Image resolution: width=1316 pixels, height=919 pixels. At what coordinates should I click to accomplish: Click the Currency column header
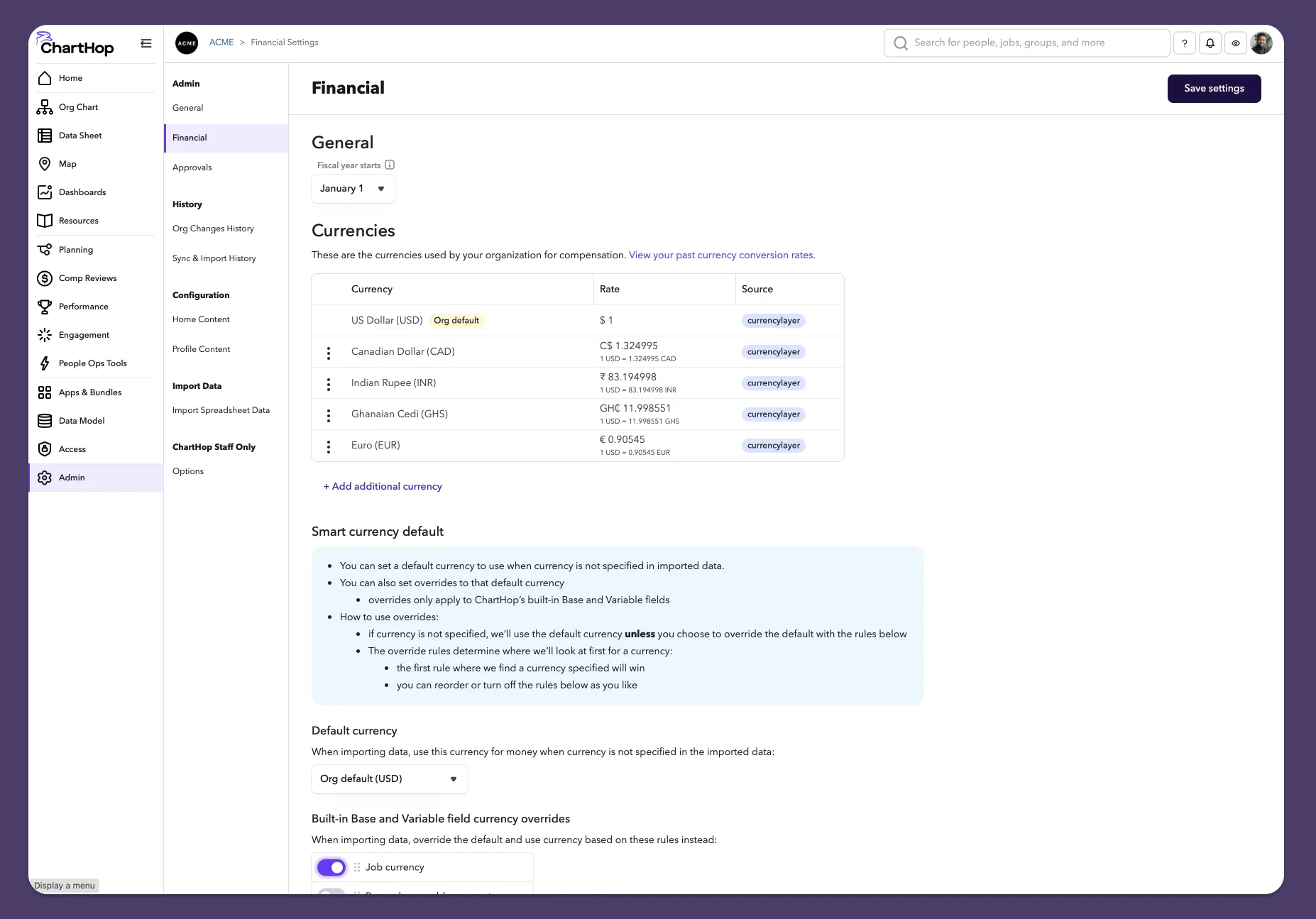pos(371,290)
